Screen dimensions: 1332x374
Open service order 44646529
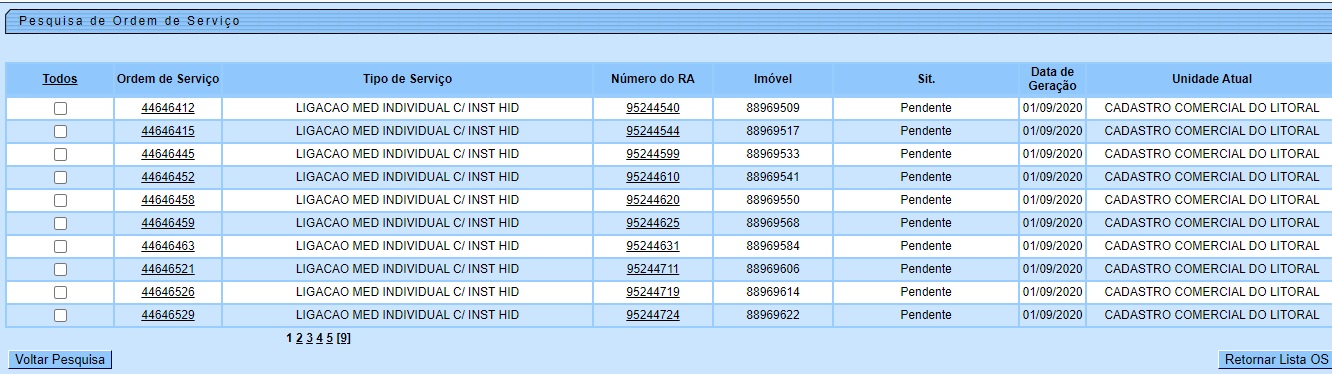point(168,315)
